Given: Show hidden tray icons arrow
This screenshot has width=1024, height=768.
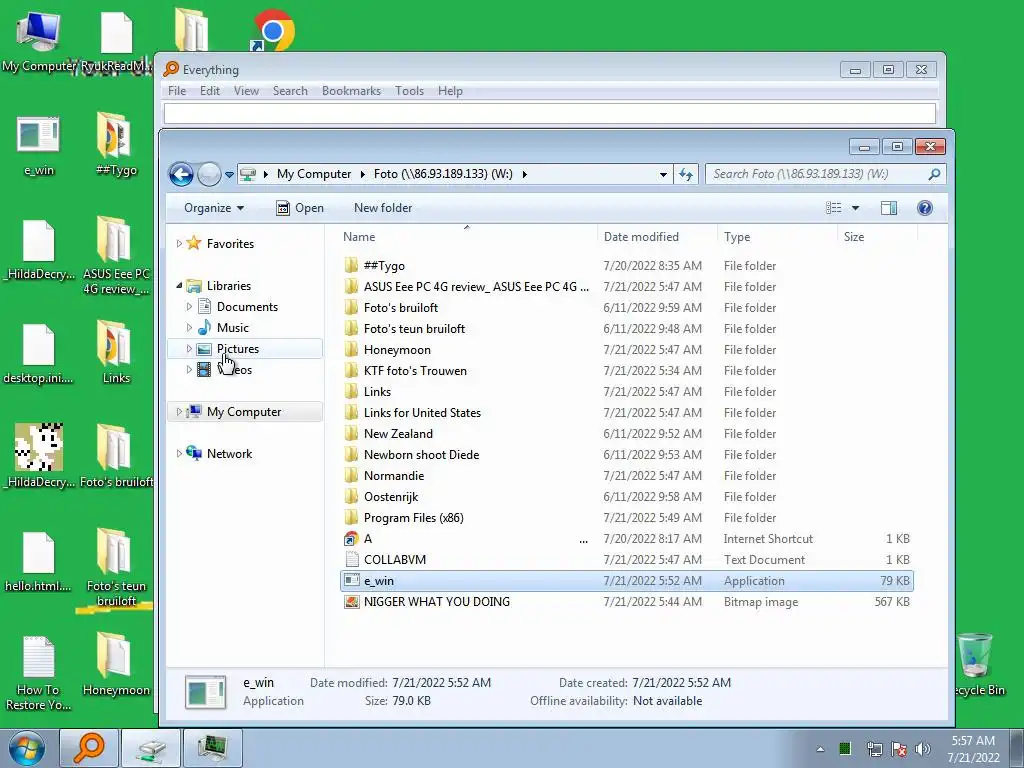Looking at the screenshot, I should pos(820,749).
